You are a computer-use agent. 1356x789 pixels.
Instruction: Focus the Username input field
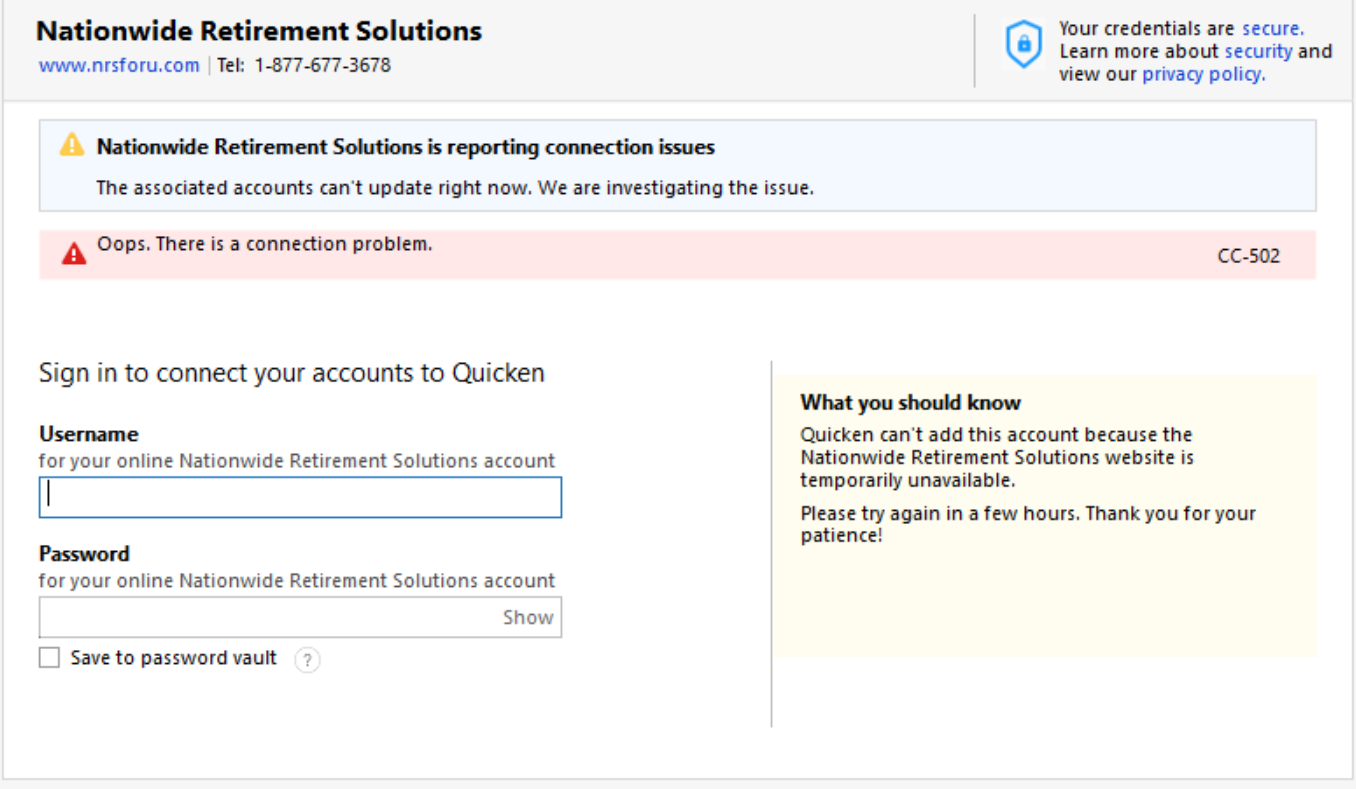tap(300, 497)
